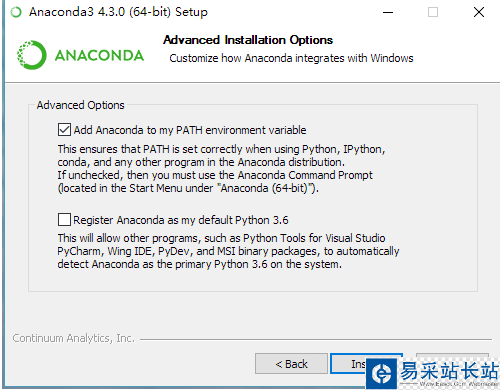Uncheck the Add Anaconda to PATH checkbox
This screenshot has width=500, height=390.
coord(64,130)
